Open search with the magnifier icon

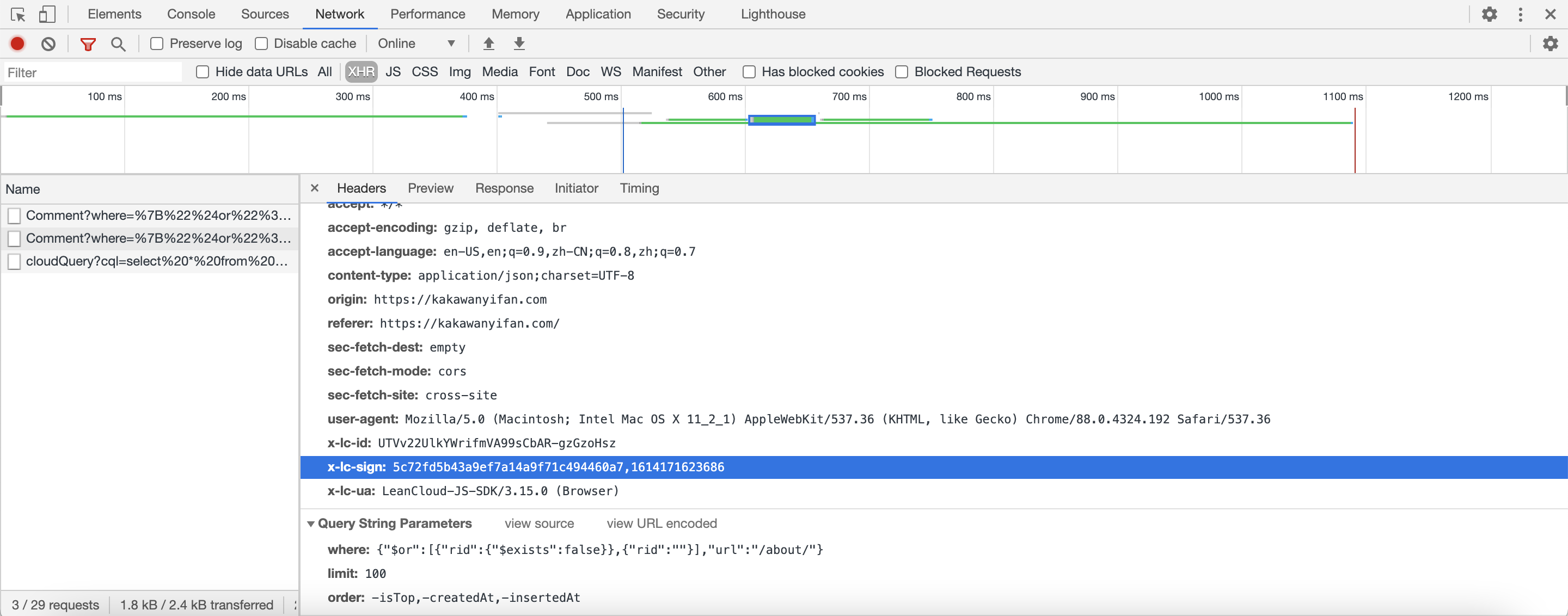118,44
